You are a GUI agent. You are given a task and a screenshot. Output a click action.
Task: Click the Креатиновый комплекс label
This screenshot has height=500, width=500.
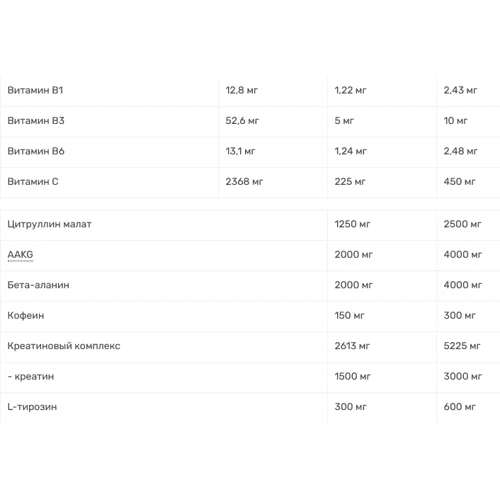(64, 346)
